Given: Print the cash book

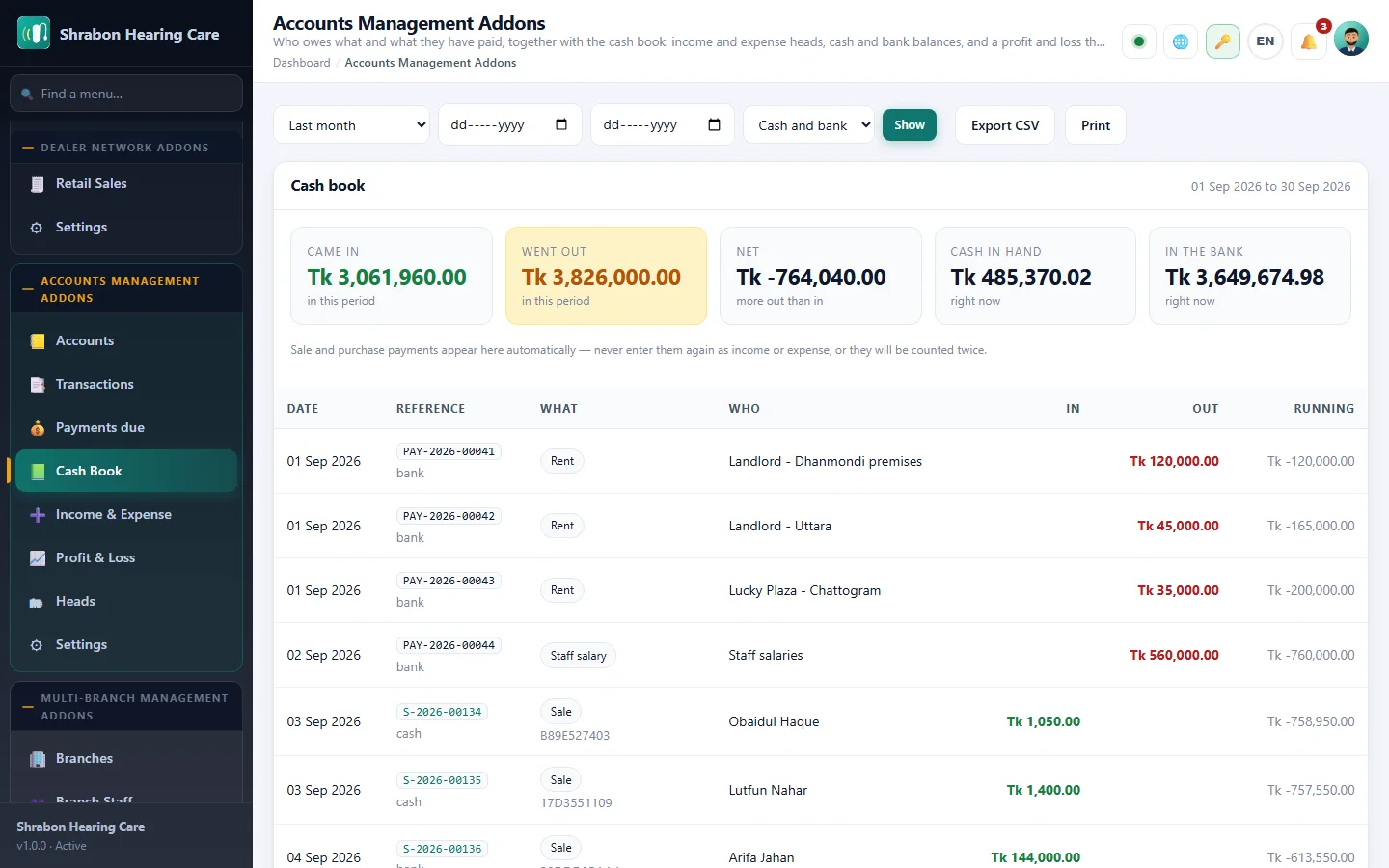Looking at the screenshot, I should click(1096, 124).
